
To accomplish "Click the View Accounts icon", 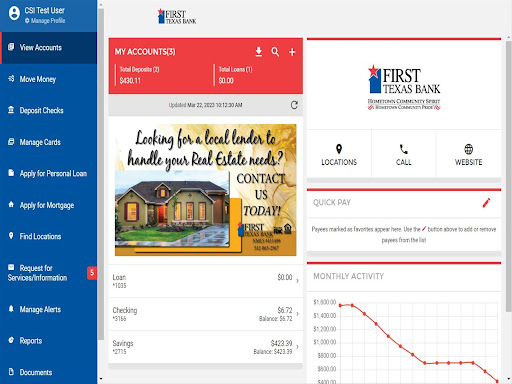I will click(11, 47).
